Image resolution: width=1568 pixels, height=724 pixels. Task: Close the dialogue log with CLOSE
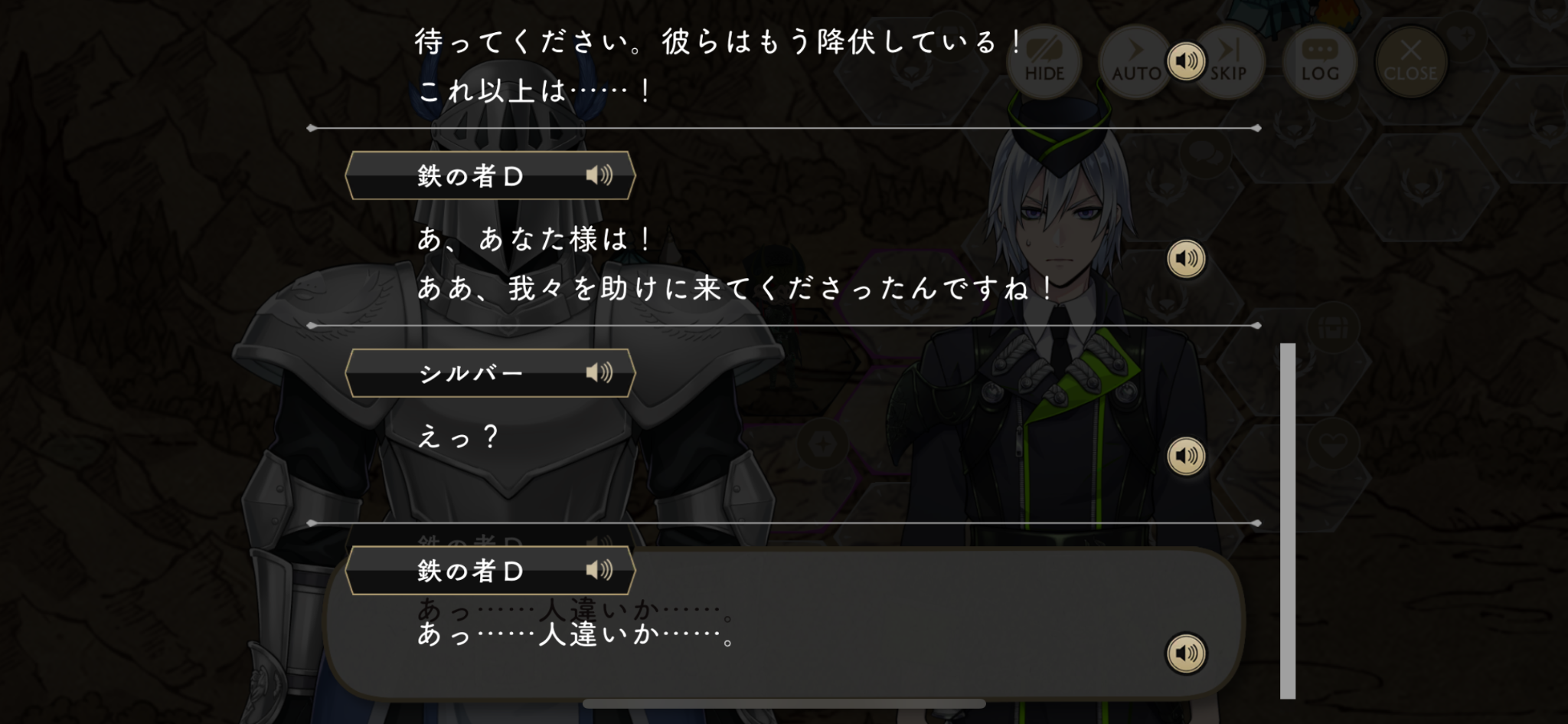(1411, 61)
